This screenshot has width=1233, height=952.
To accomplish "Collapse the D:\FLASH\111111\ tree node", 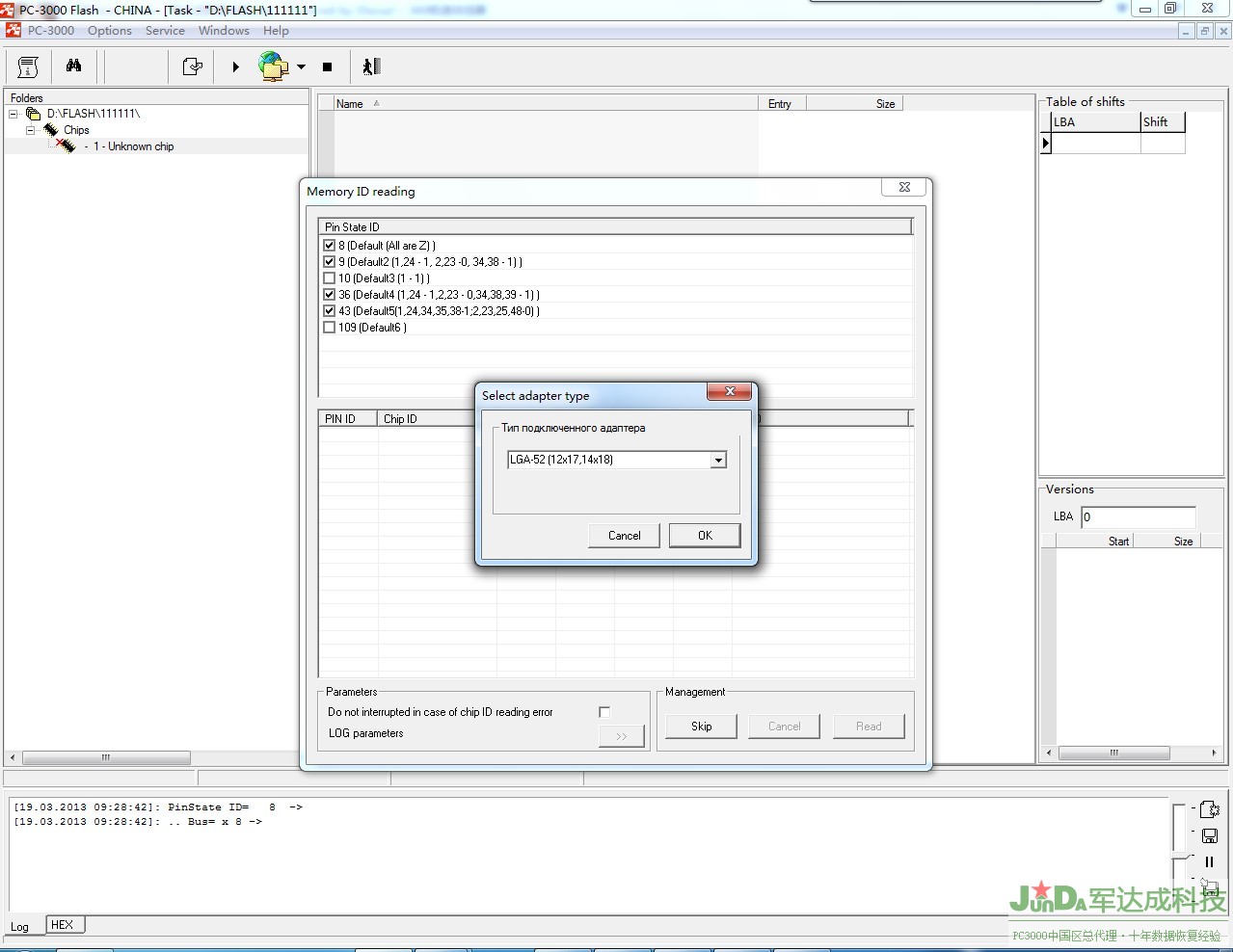I will click(x=13, y=114).
